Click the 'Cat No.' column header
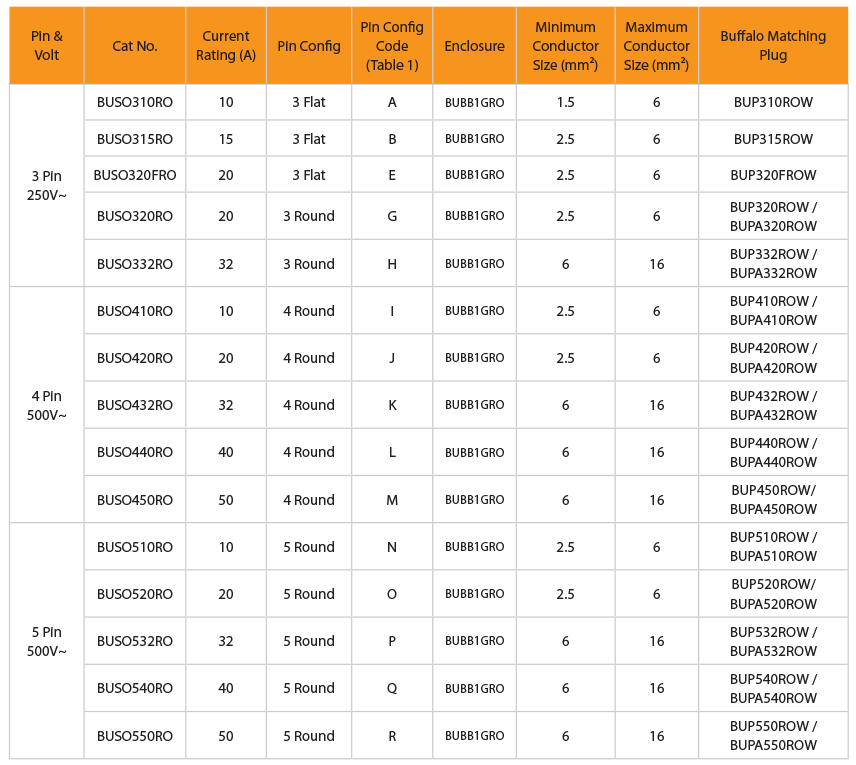 click(x=135, y=46)
